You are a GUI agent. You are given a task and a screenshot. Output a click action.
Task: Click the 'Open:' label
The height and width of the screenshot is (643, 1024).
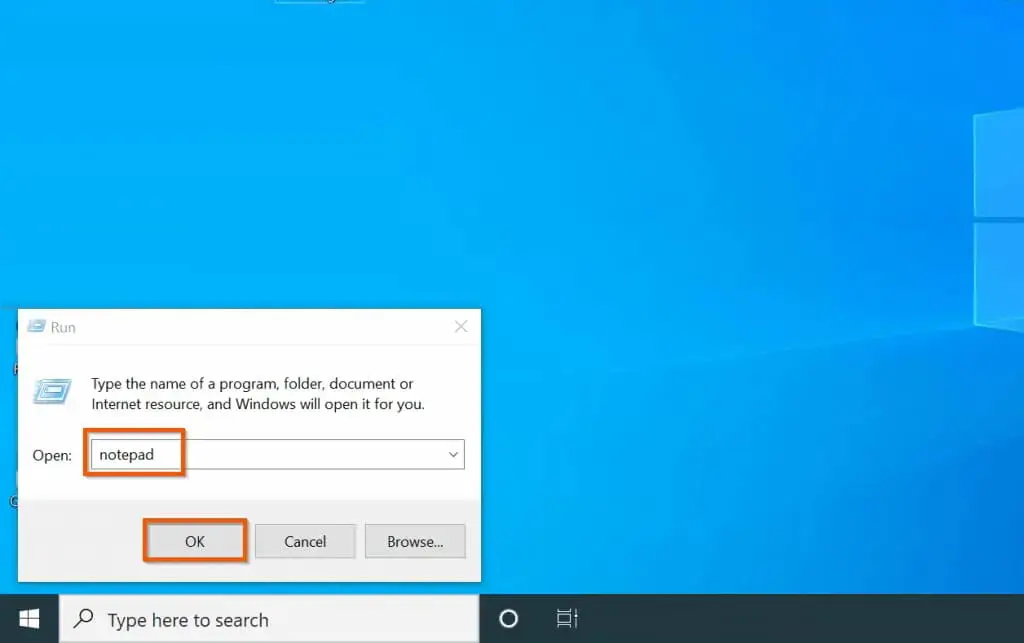pos(52,455)
